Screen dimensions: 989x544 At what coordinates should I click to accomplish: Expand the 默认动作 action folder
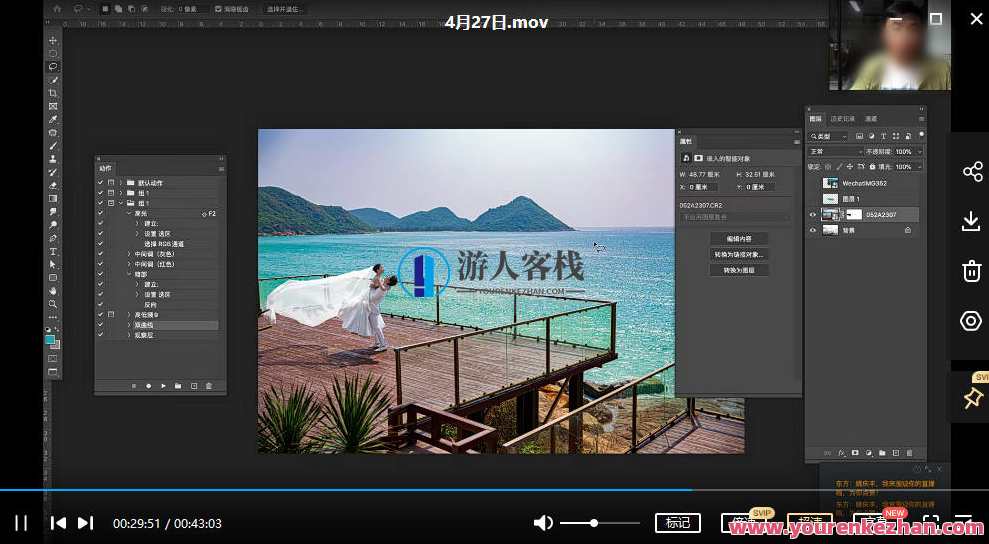tap(120, 183)
